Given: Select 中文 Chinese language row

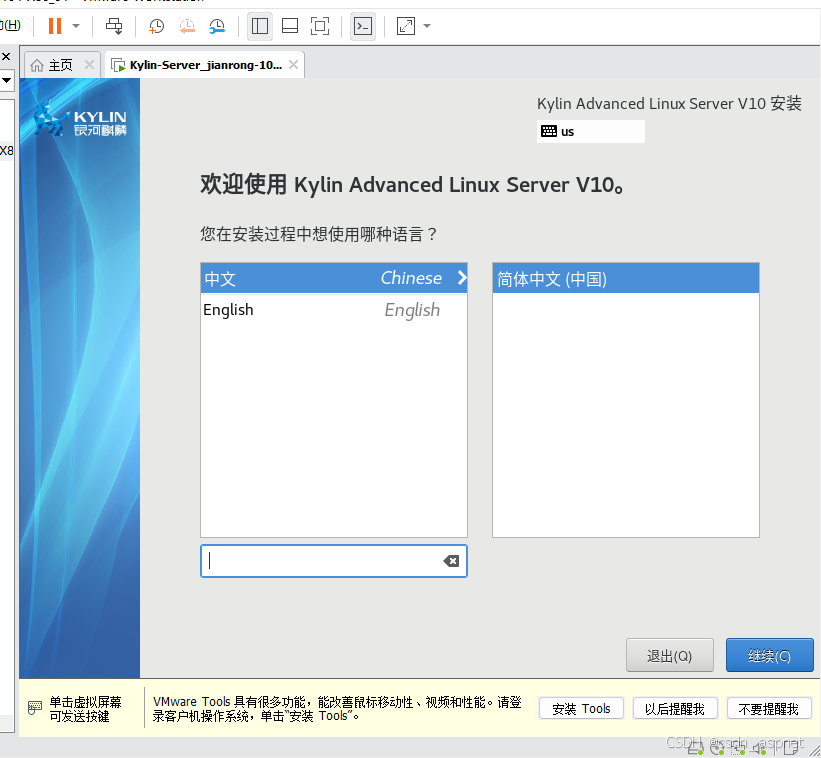Looking at the screenshot, I should click(x=334, y=278).
